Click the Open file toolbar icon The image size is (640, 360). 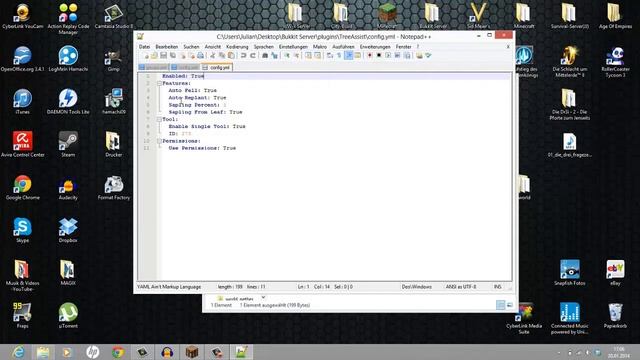tap(154, 56)
